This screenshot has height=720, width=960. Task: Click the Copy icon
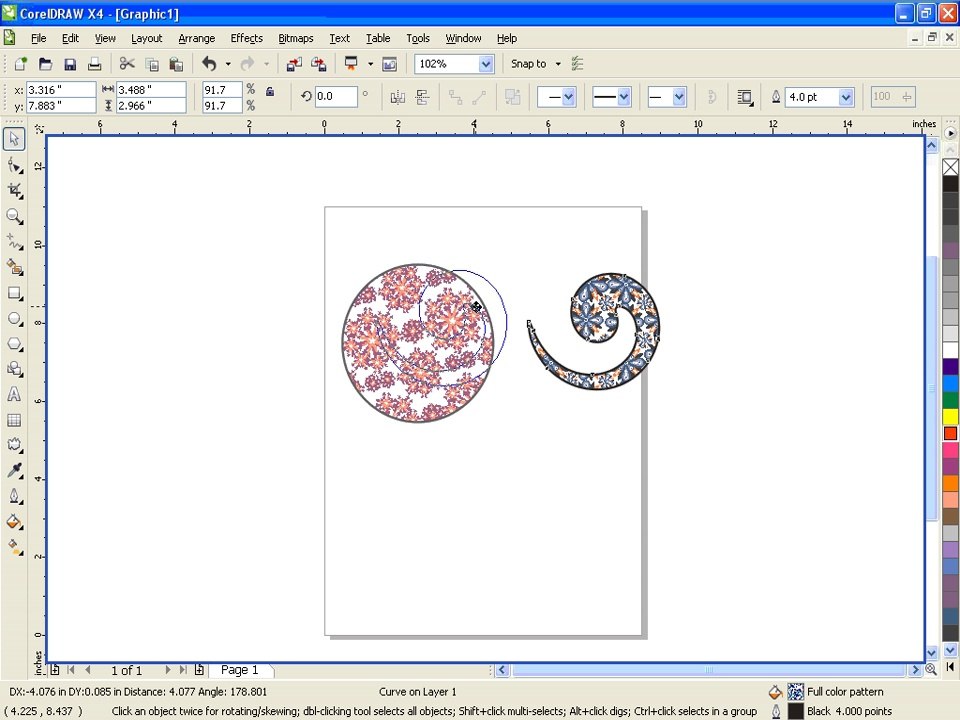pos(152,64)
